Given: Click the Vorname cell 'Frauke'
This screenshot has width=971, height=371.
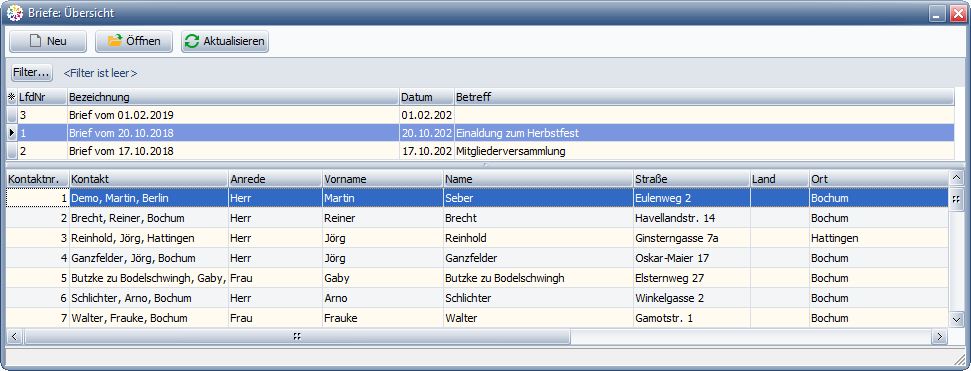Looking at the screenshot, I should (383, 318).
